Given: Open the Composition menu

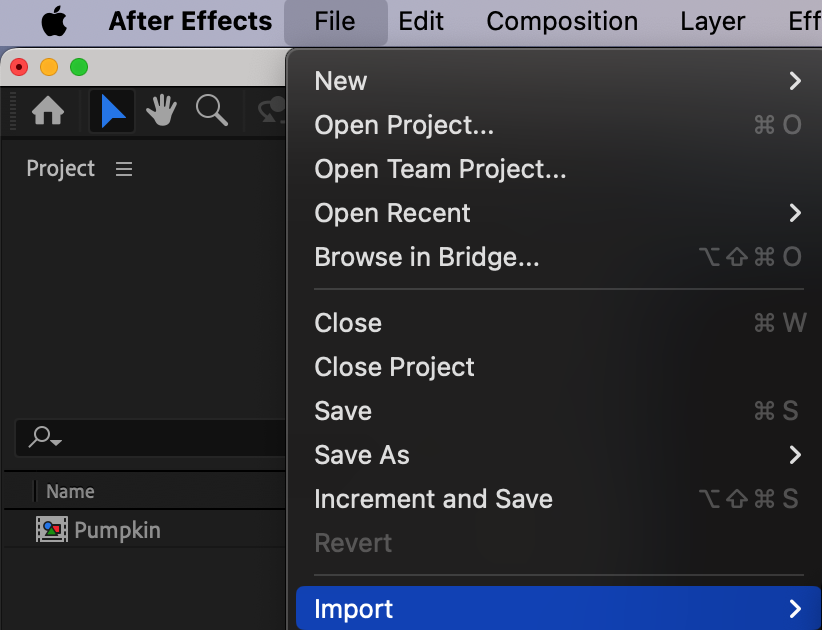Looking at the screenshot, I should [x=562, y=21].
